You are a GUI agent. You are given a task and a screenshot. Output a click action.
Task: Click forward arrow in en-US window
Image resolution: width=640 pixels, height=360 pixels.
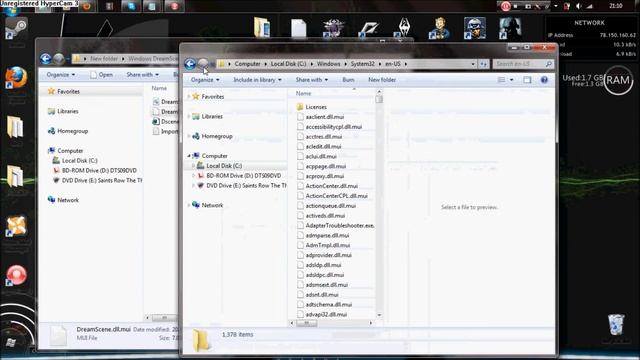tap(202, 64)
